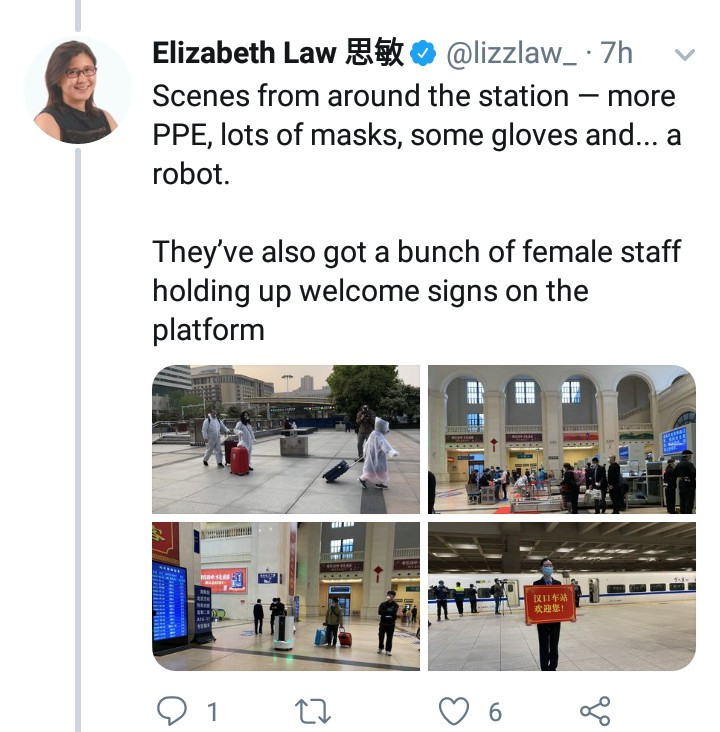
Task: Expand the tweet options chevron
Action: (x=685, y=55)
